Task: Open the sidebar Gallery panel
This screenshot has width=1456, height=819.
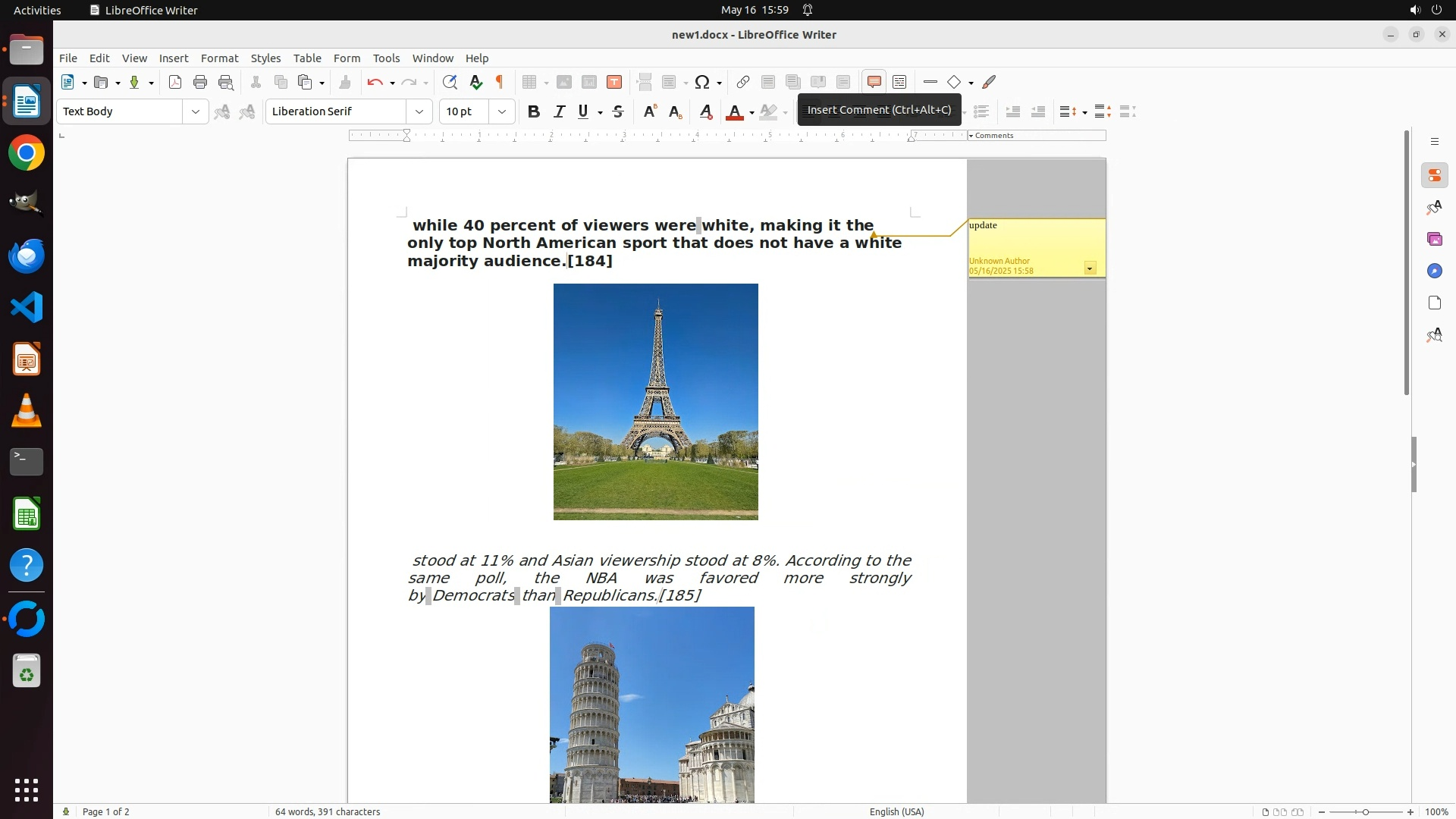Action: click(1434, 240)
